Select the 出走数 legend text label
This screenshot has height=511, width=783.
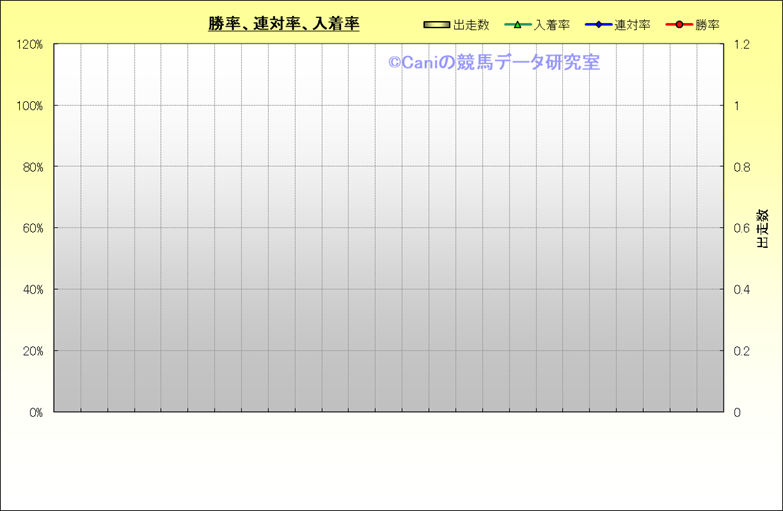tap(471, 25)
